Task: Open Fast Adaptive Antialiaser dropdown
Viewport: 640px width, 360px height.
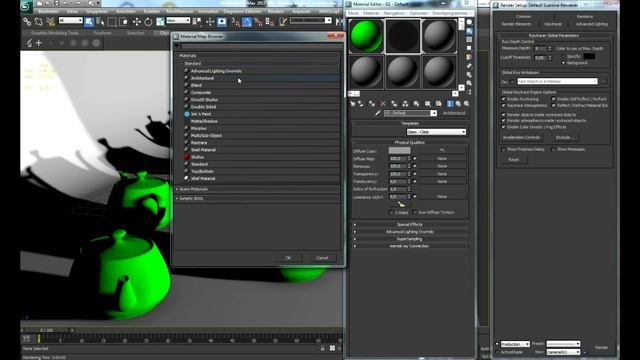Action: [557, 81]
